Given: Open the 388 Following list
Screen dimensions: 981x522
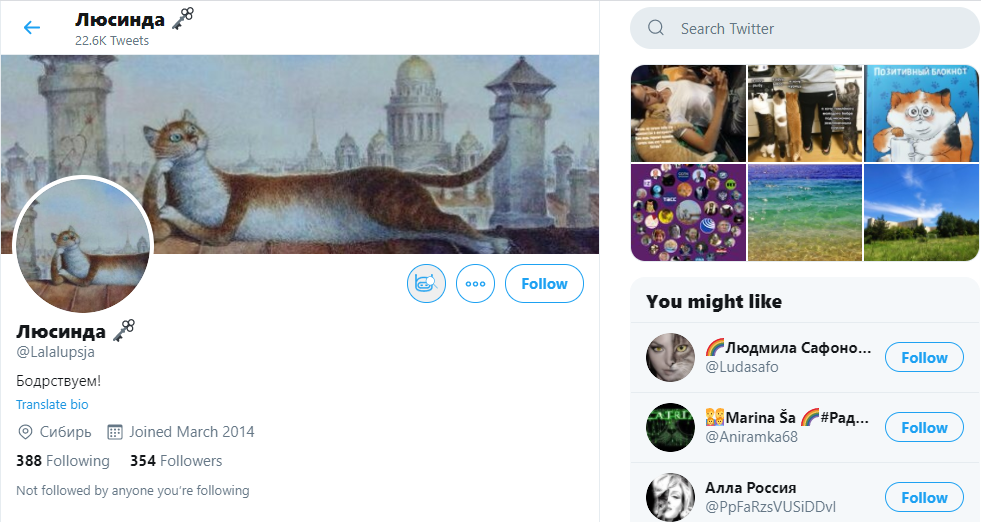Looking at the screenshot, I should coord(63,461).
